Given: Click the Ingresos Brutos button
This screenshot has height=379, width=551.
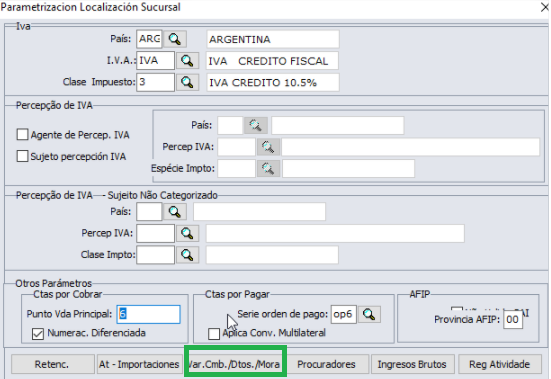Looking at the screenshot, I should point(412,364).
